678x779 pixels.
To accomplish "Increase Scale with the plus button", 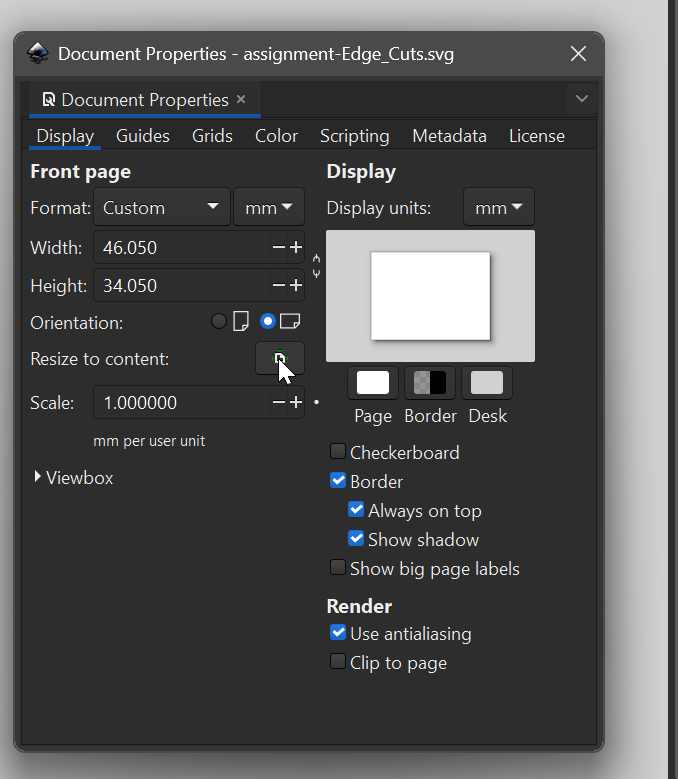I will click(x=296, y=402).
